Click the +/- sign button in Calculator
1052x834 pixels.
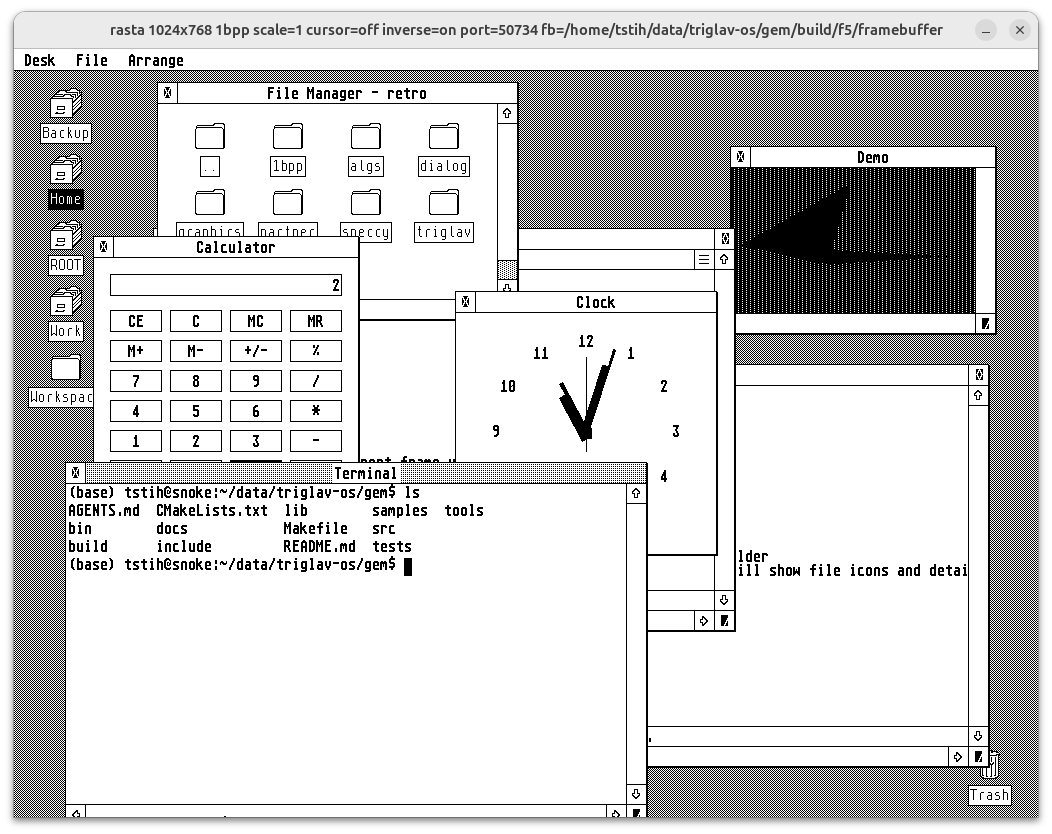[x=256, y=351]
